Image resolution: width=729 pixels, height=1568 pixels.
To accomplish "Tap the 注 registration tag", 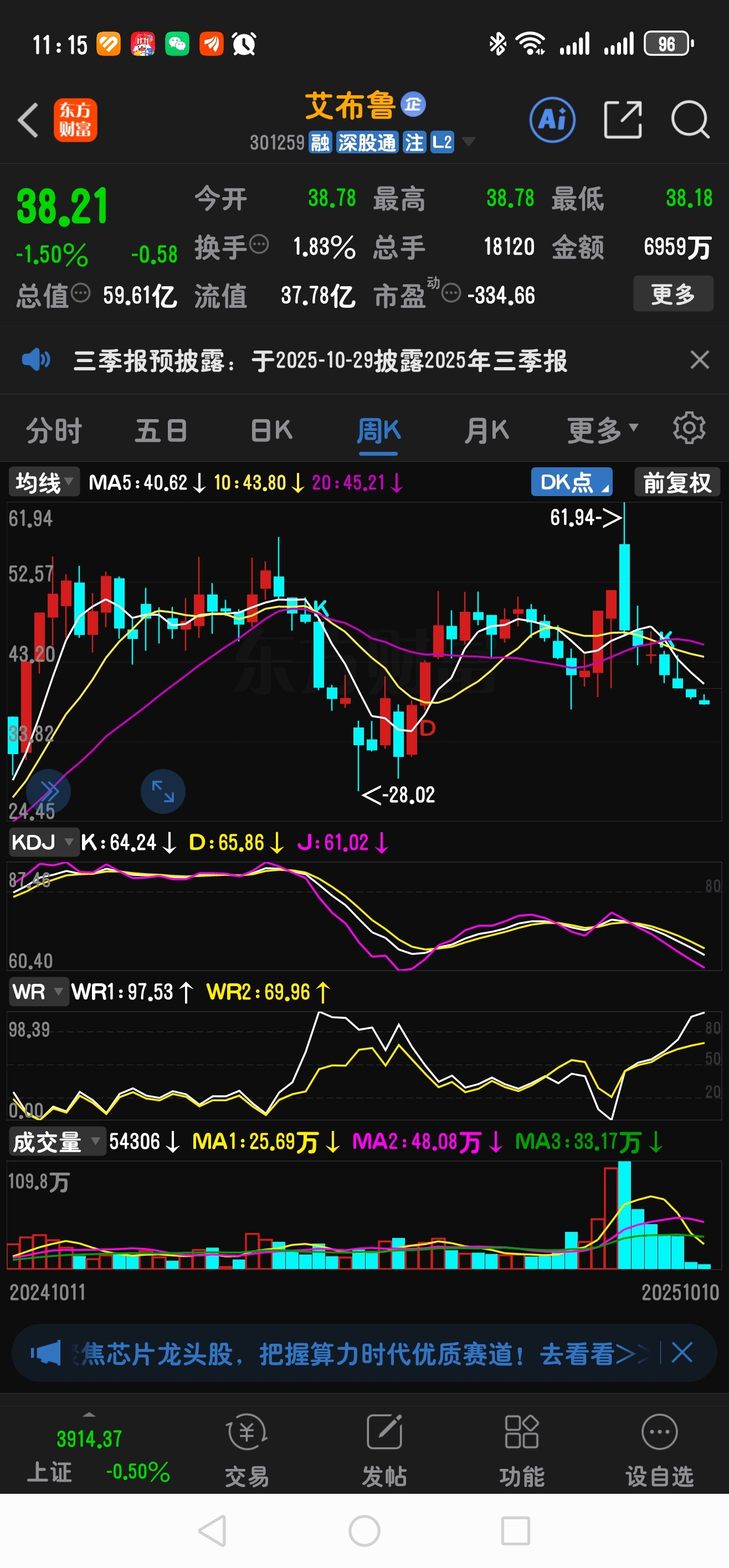I will coord(414,142).
